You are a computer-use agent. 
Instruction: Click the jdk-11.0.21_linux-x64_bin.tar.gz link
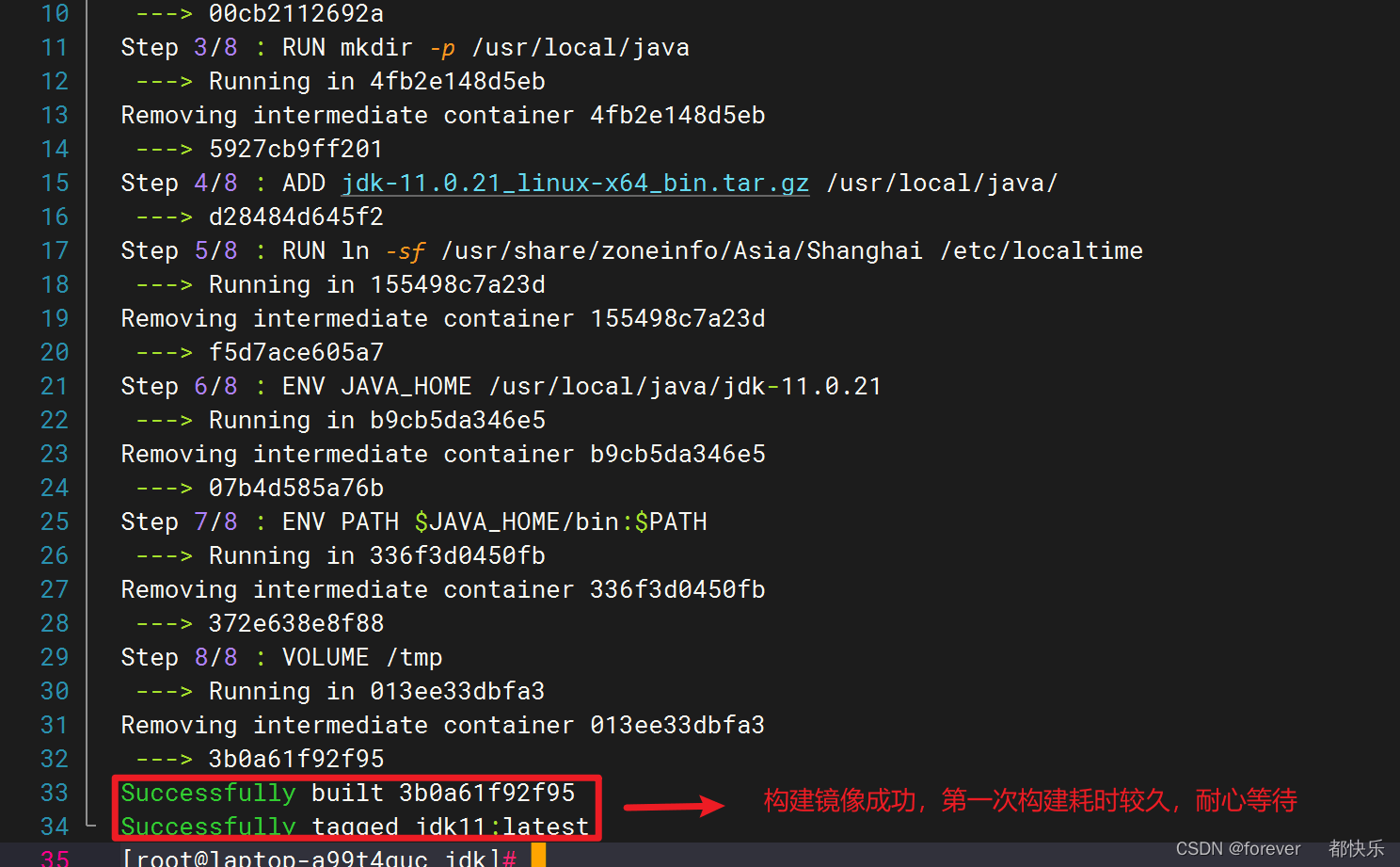point(575,183)
